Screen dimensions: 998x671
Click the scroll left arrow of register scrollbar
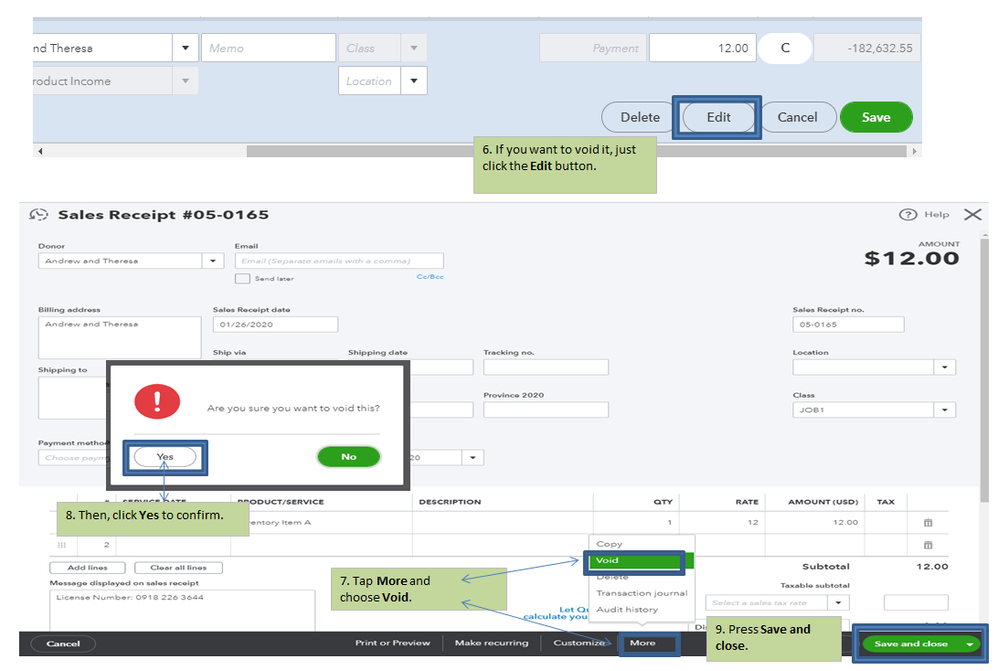coord(40,152)
